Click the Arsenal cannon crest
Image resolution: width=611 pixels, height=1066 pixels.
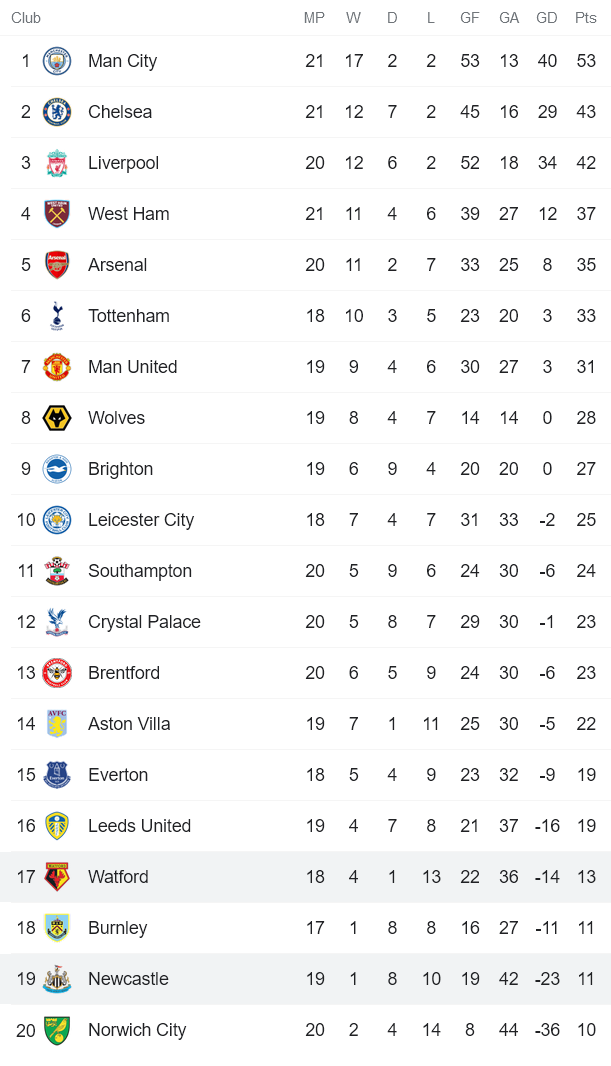tap(57, 265)
